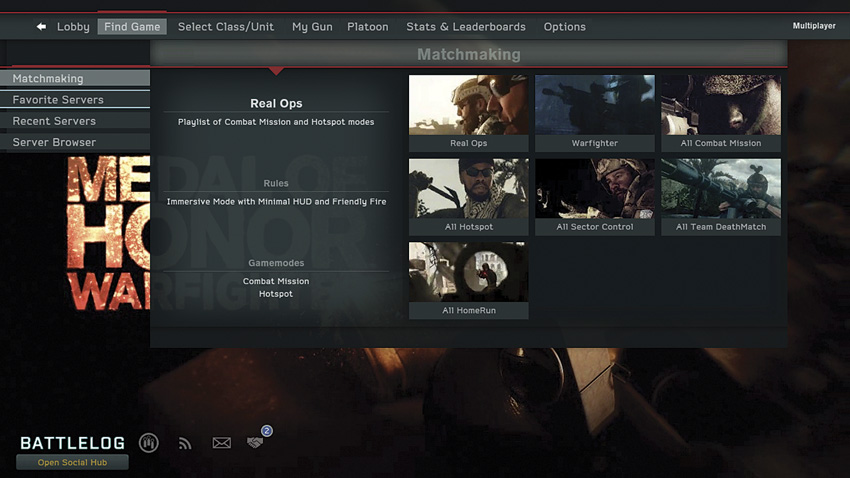Go to the Lobby tab
The width and height of the screenshot is (850, 478).
(73, 27)
